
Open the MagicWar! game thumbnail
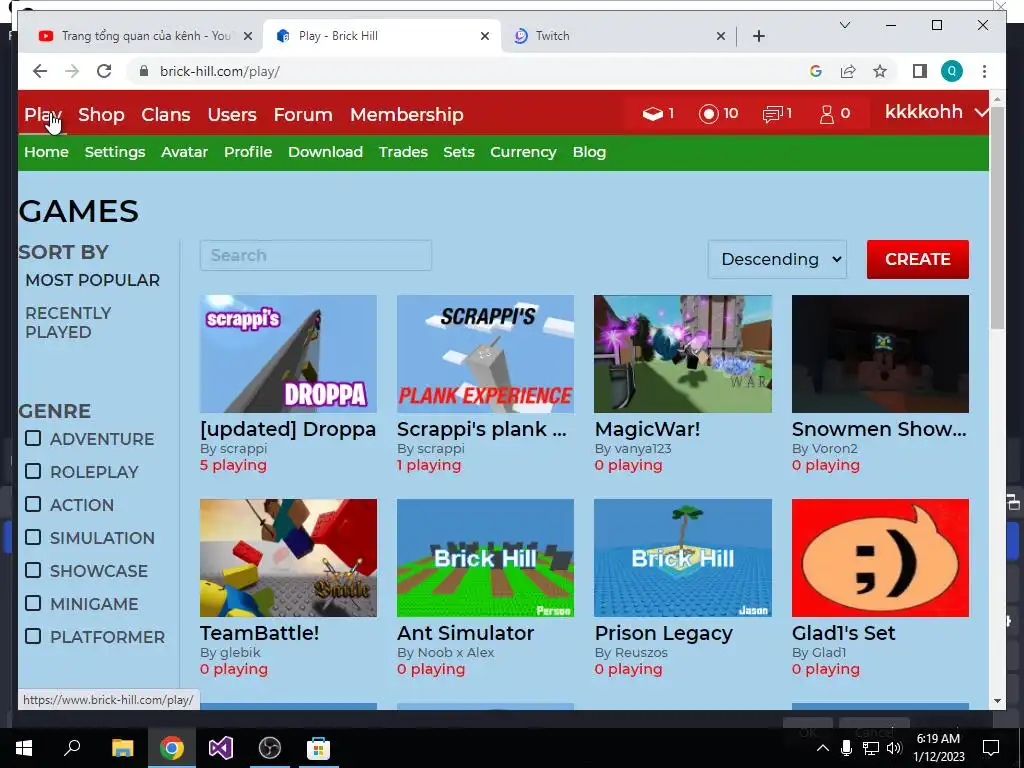coord(682,353)
